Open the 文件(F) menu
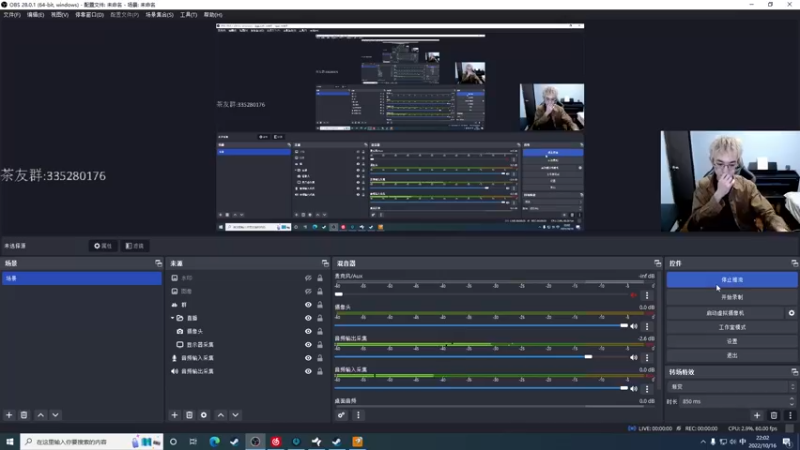This screenshot has width=800, height=450. click(12, 15)
